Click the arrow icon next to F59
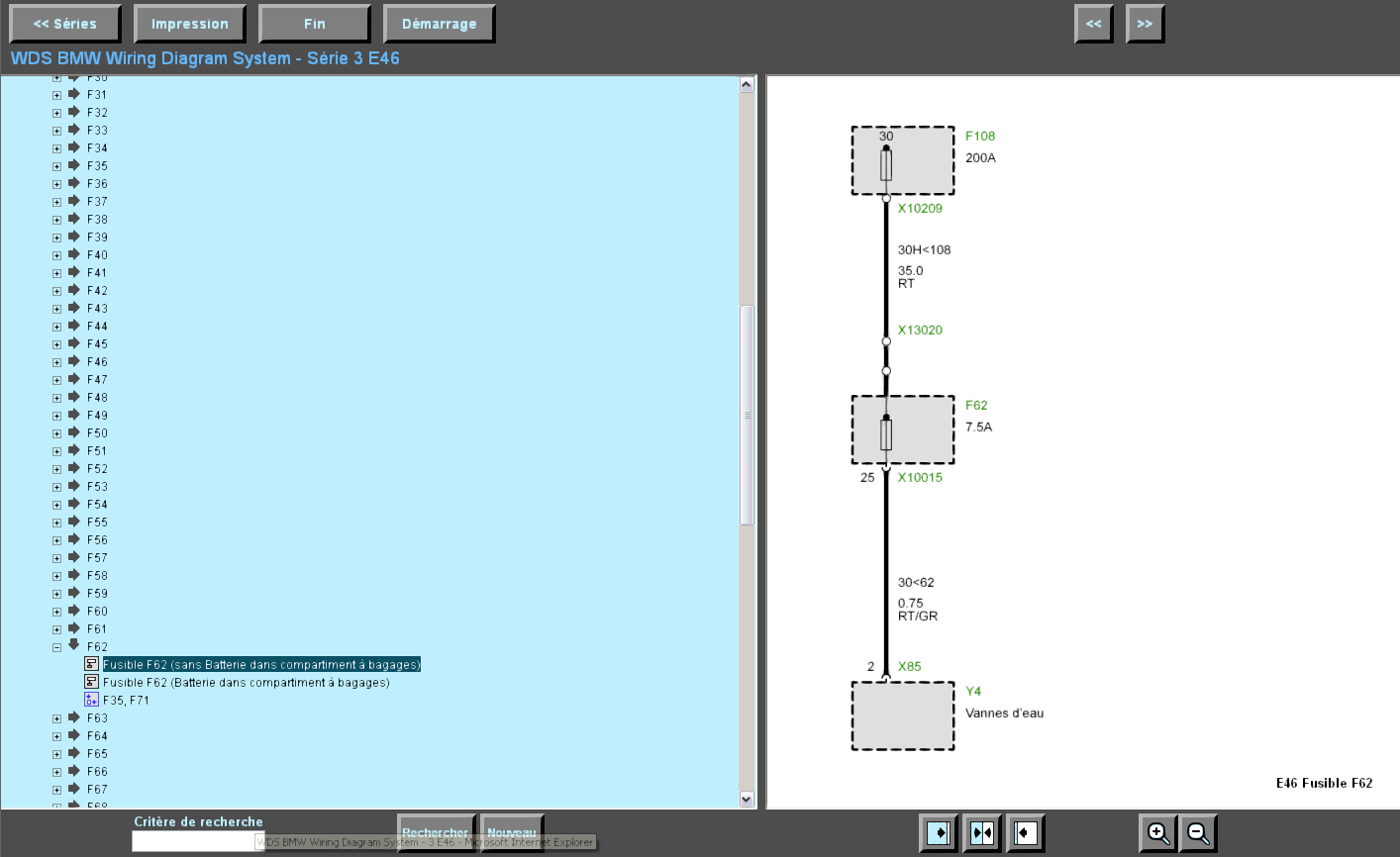 click(73, 593)
